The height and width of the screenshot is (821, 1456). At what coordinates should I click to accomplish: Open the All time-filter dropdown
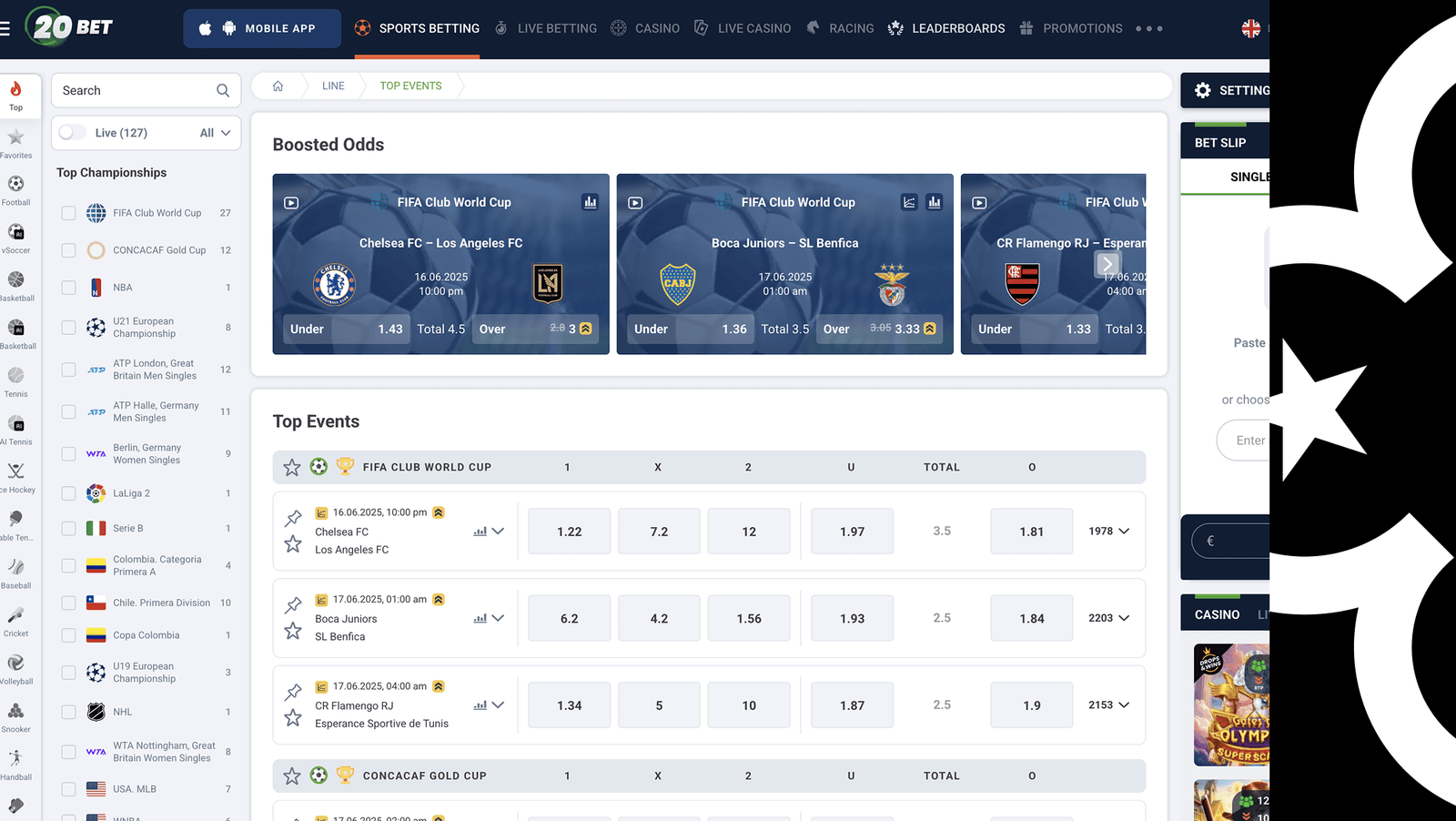click(x=216, y=133)
